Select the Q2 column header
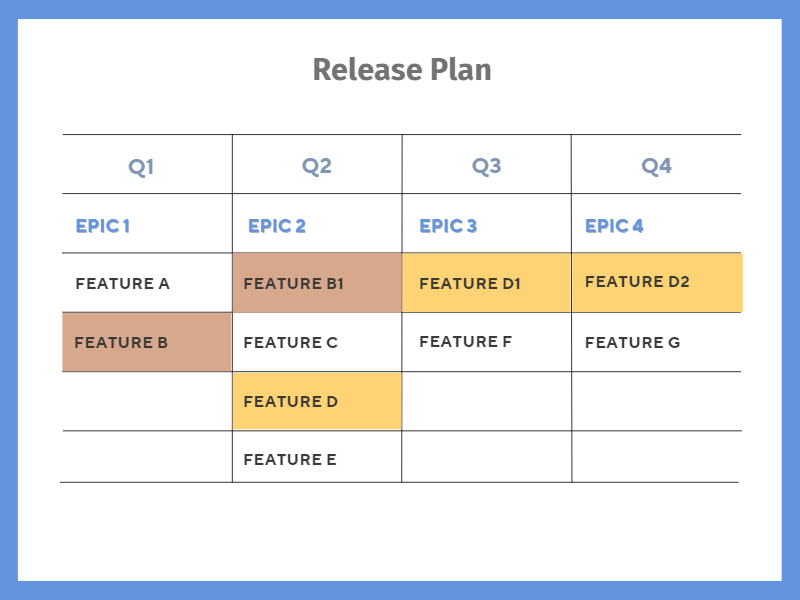This screenshot has height=600, width=800. pyautogui.click(x=316, y=166)
